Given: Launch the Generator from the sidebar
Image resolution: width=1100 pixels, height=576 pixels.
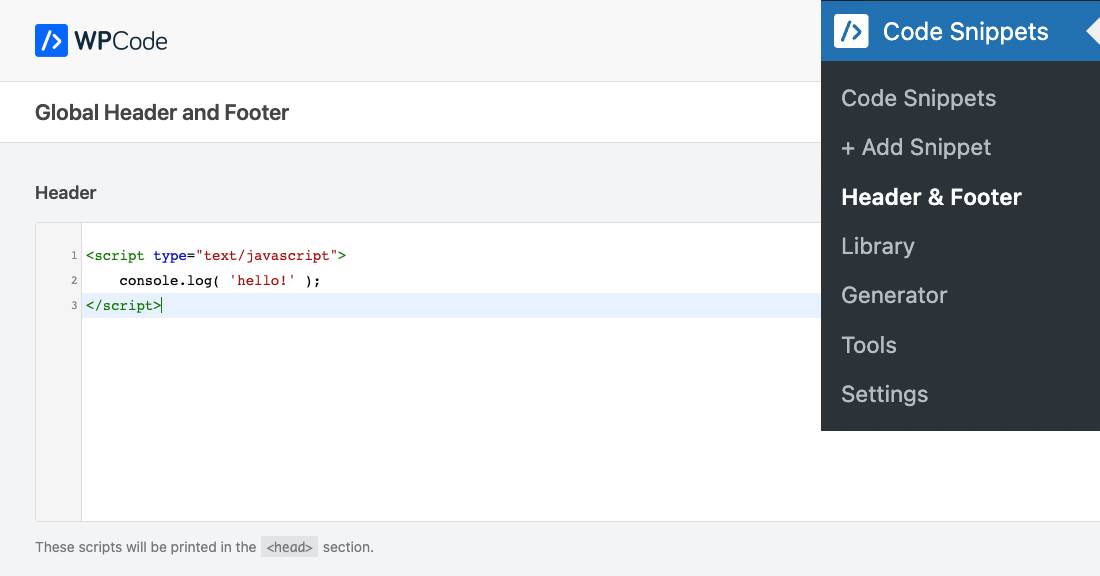Looking at the screenshot, I should [x=893, y=295].
